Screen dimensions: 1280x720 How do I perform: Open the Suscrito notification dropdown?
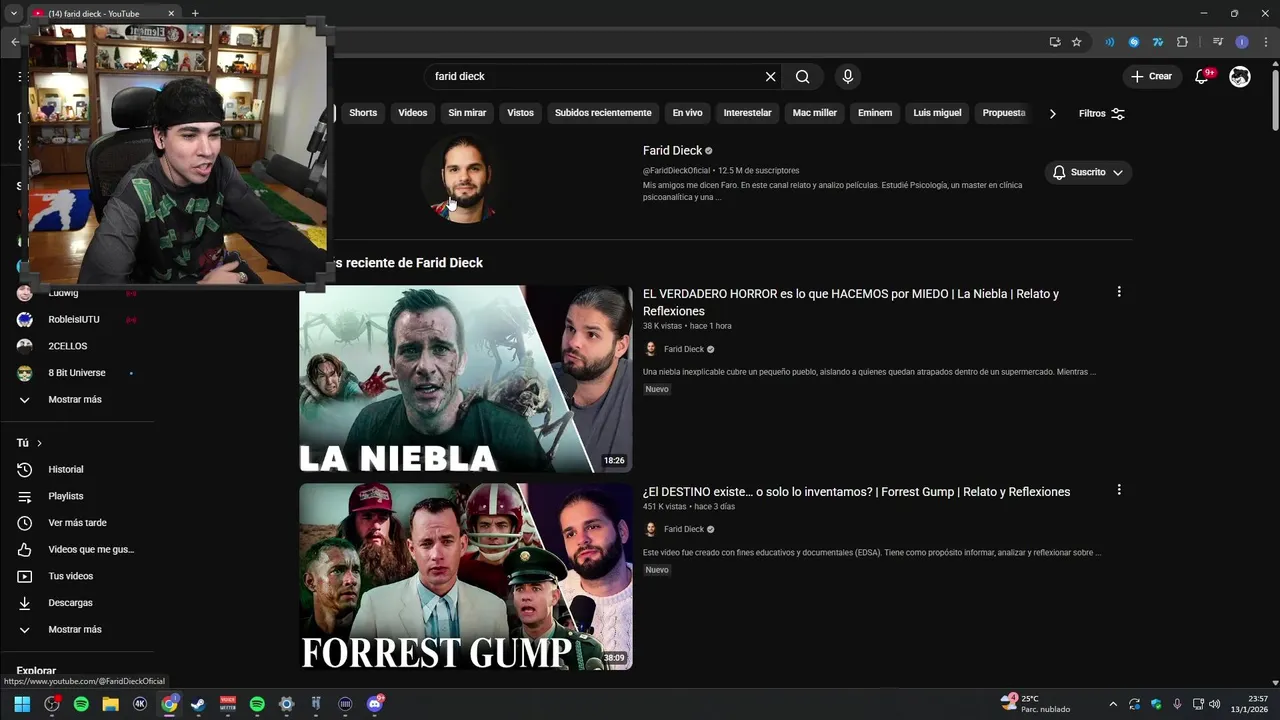[1088, 172]
